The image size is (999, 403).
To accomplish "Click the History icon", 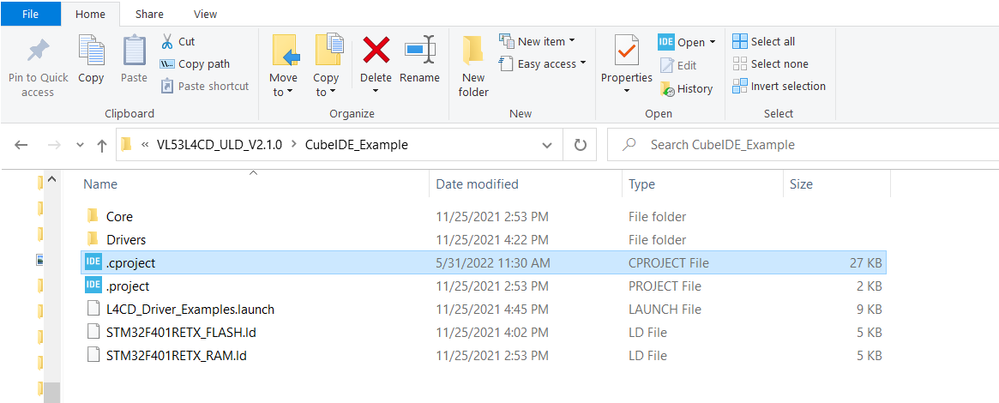I will click(667, 89).
